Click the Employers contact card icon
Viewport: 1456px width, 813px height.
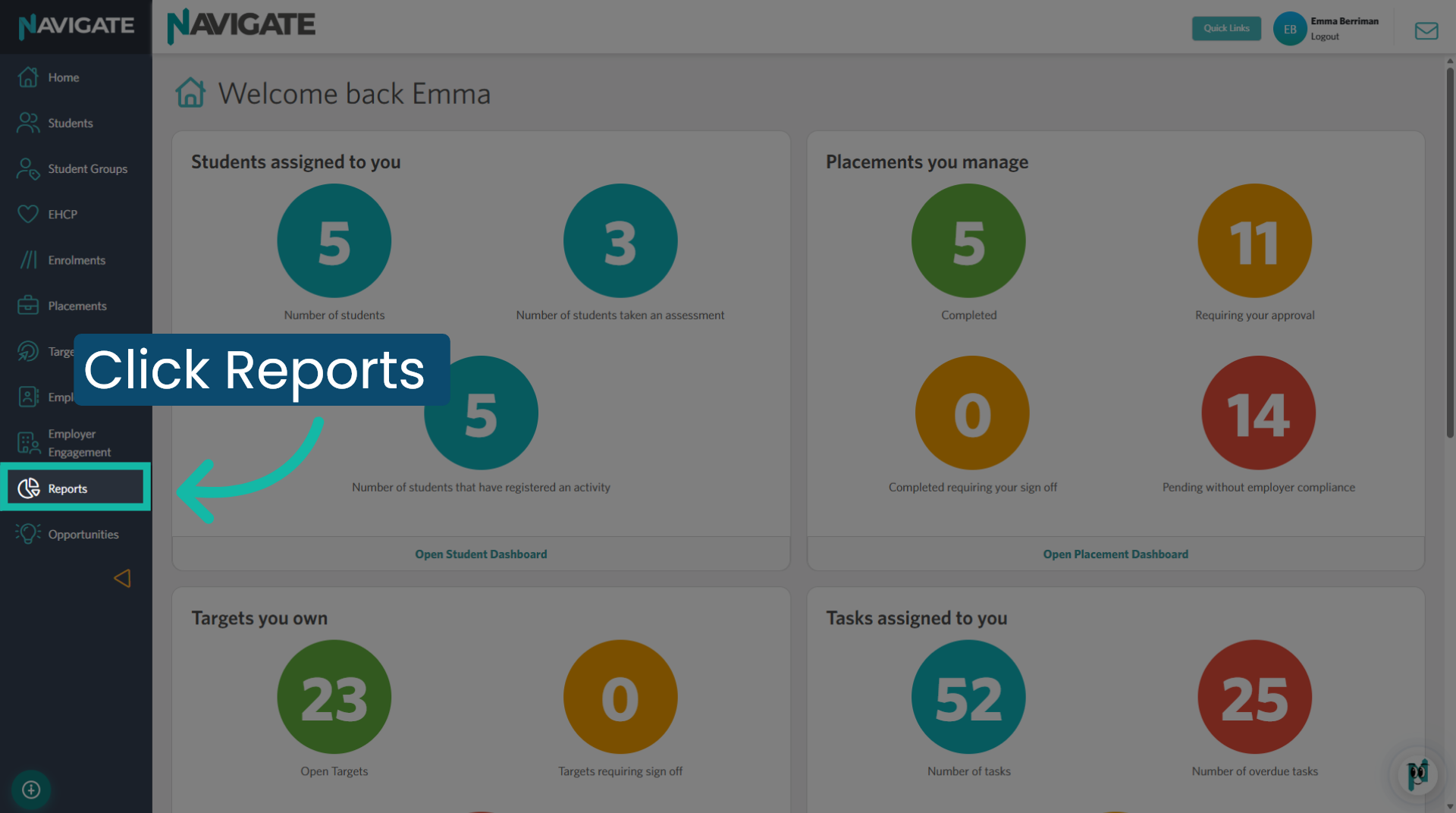28,397
